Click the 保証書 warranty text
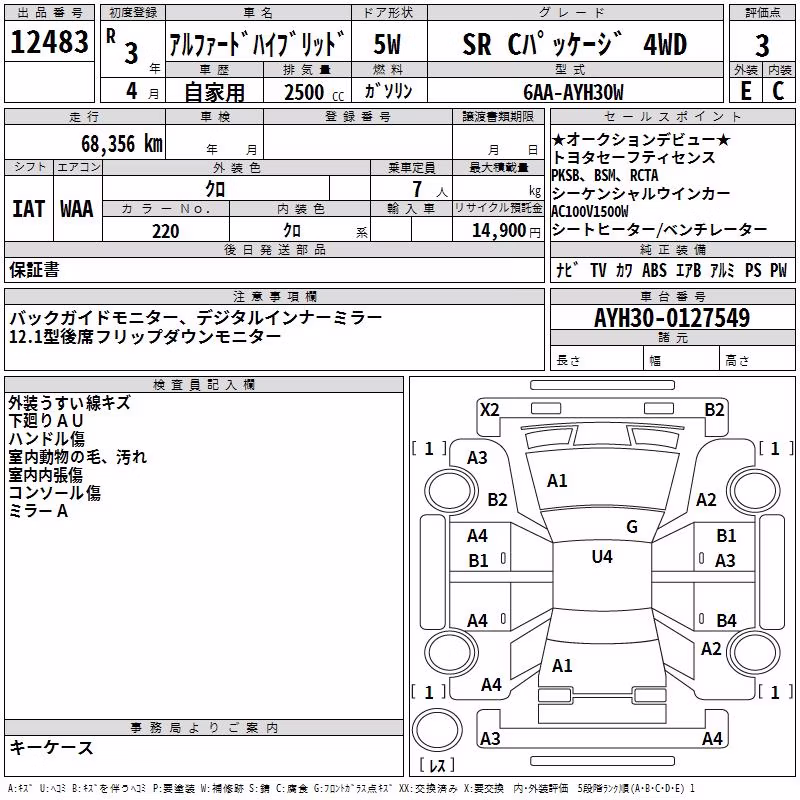 point(34,269)
